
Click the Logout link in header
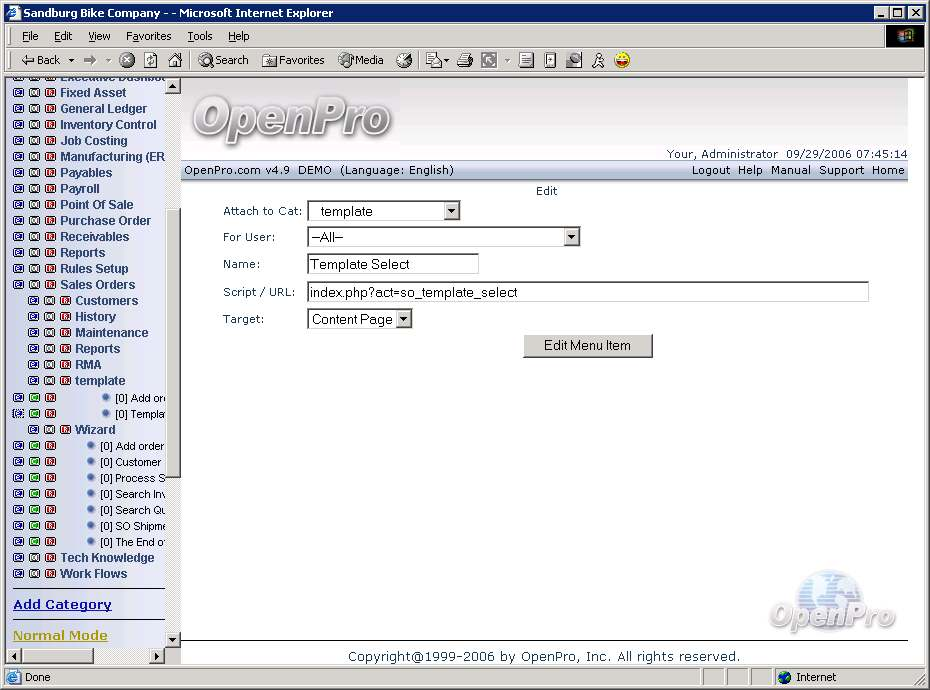click(x=710, y=170)
